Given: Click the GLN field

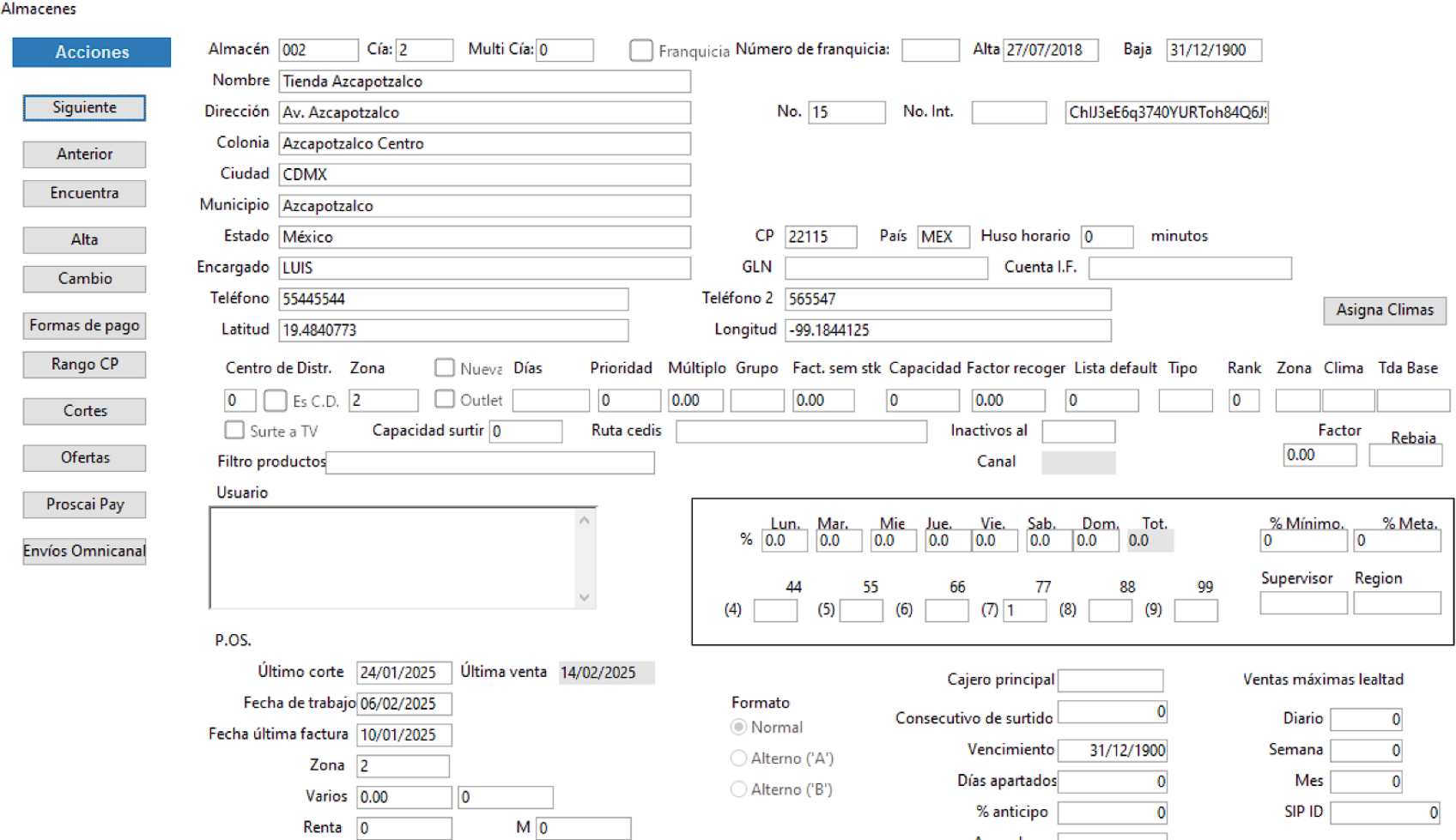Looking at the screenshot, I should pyautogui.click(x=886, y=269).
